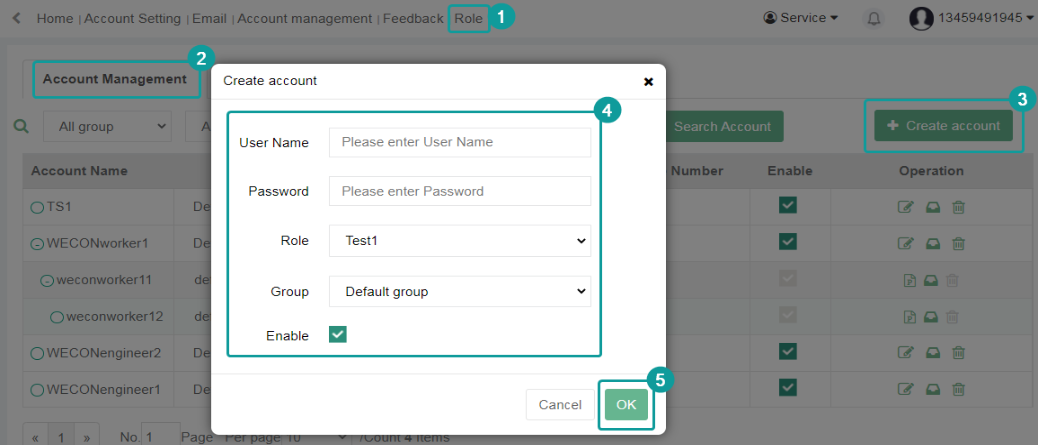Screen dimensions: 1038x445
Task: Click the user avatar icon
Action: (921, 19)
